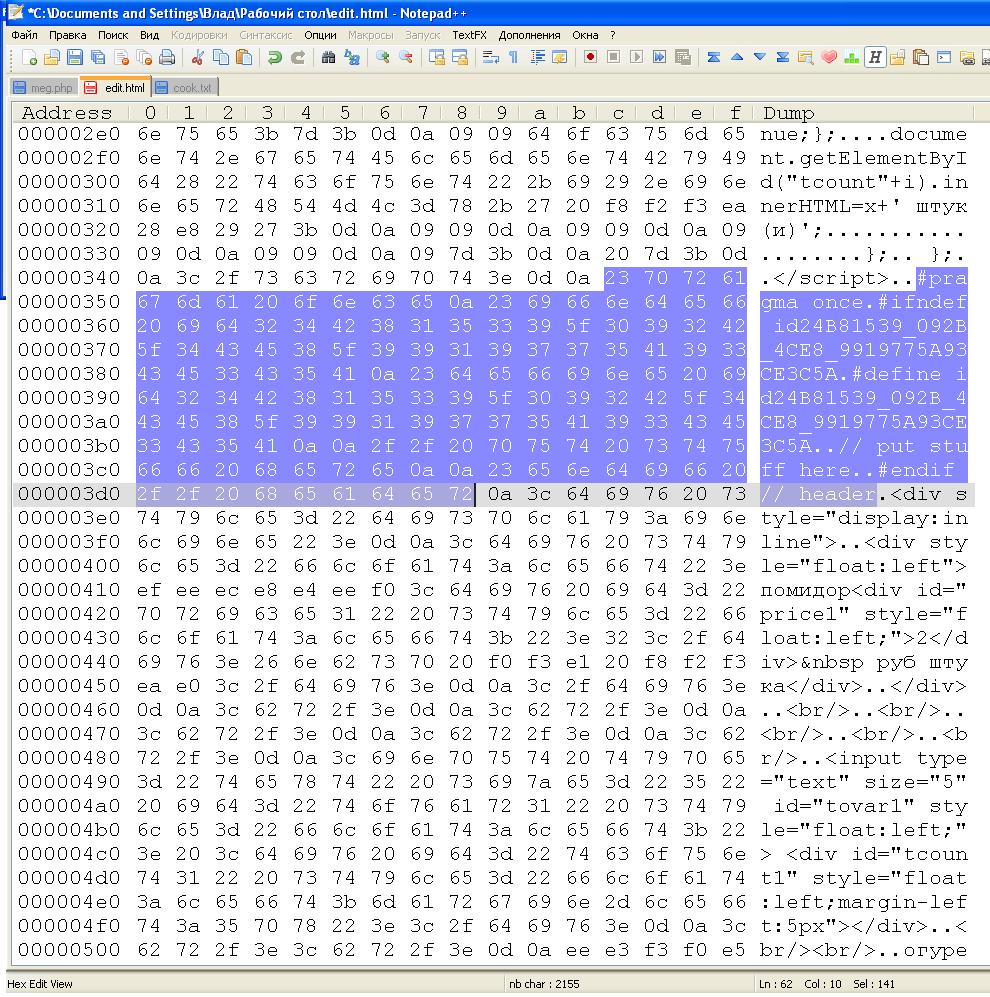Image resolution: width=990 pixels, height=997 pixels.
Task: Click blue triangles pointing inward icon
Action: pyautogui.click(x=713, y=57)
